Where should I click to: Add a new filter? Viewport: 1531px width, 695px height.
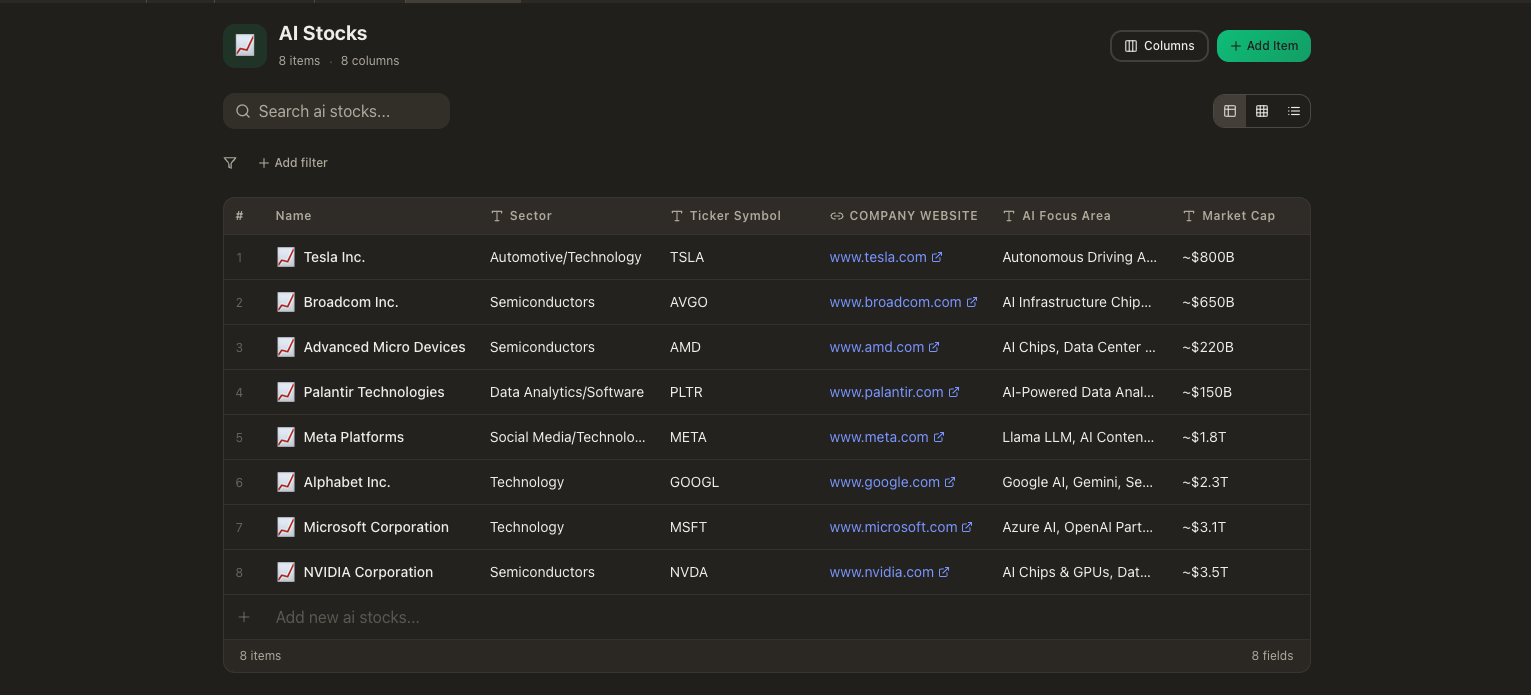pos(293,163)
